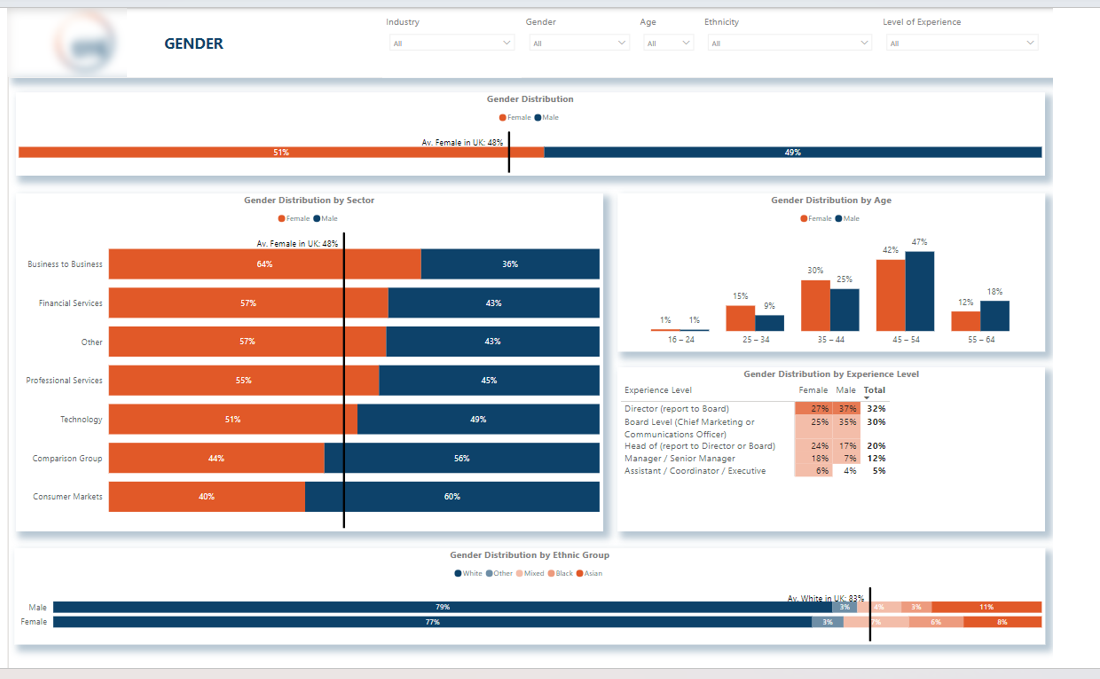The height and width of the screenshot is (679, 1100).
Task: Expand the Ethnicity slicer dropdown
Action: pyautogui.click(x=789, y=43)
